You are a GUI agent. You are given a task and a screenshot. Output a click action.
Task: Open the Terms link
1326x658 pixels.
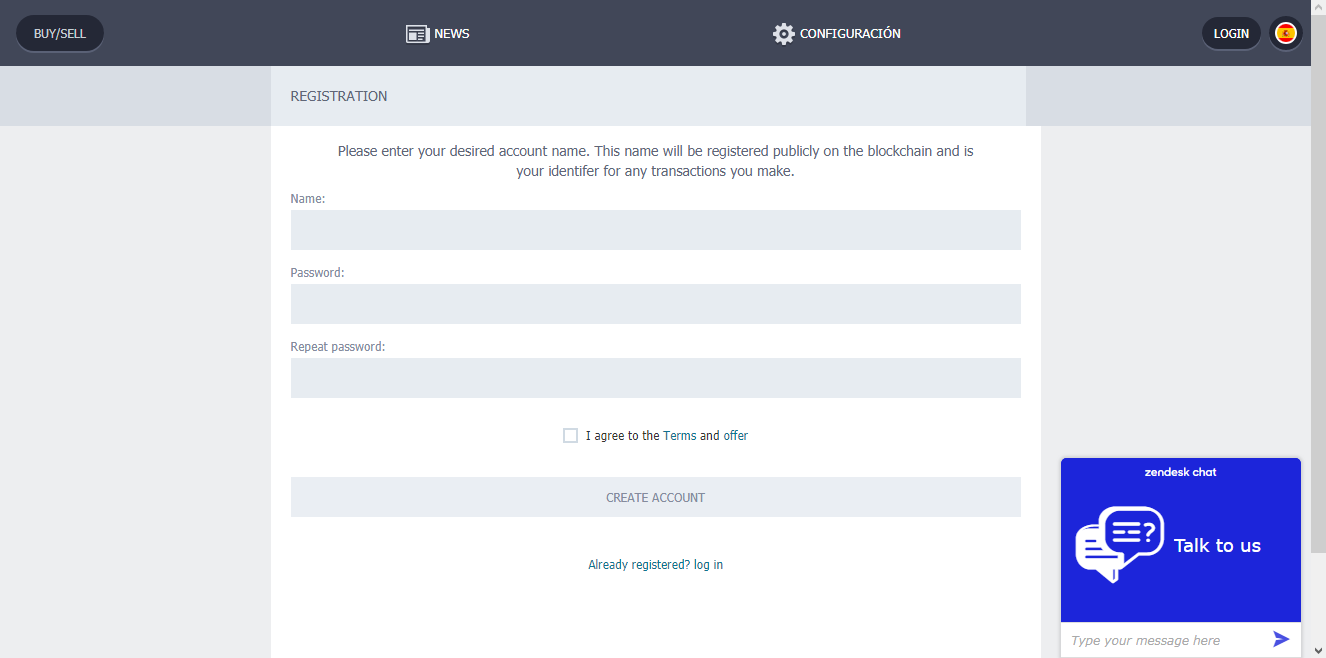(679, 436)
